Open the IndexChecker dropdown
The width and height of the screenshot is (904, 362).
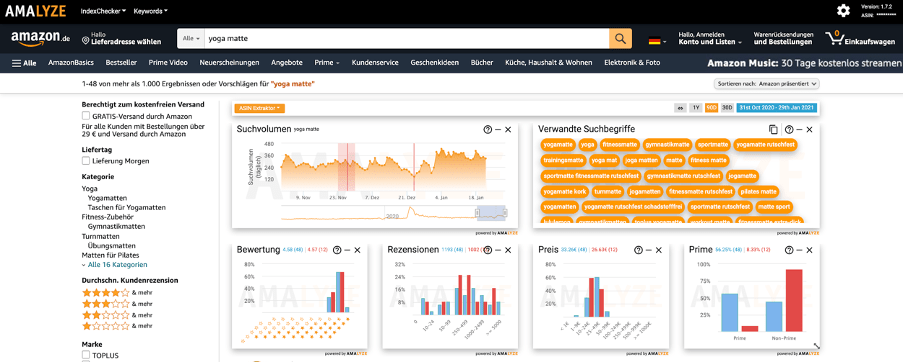point(104,11)
